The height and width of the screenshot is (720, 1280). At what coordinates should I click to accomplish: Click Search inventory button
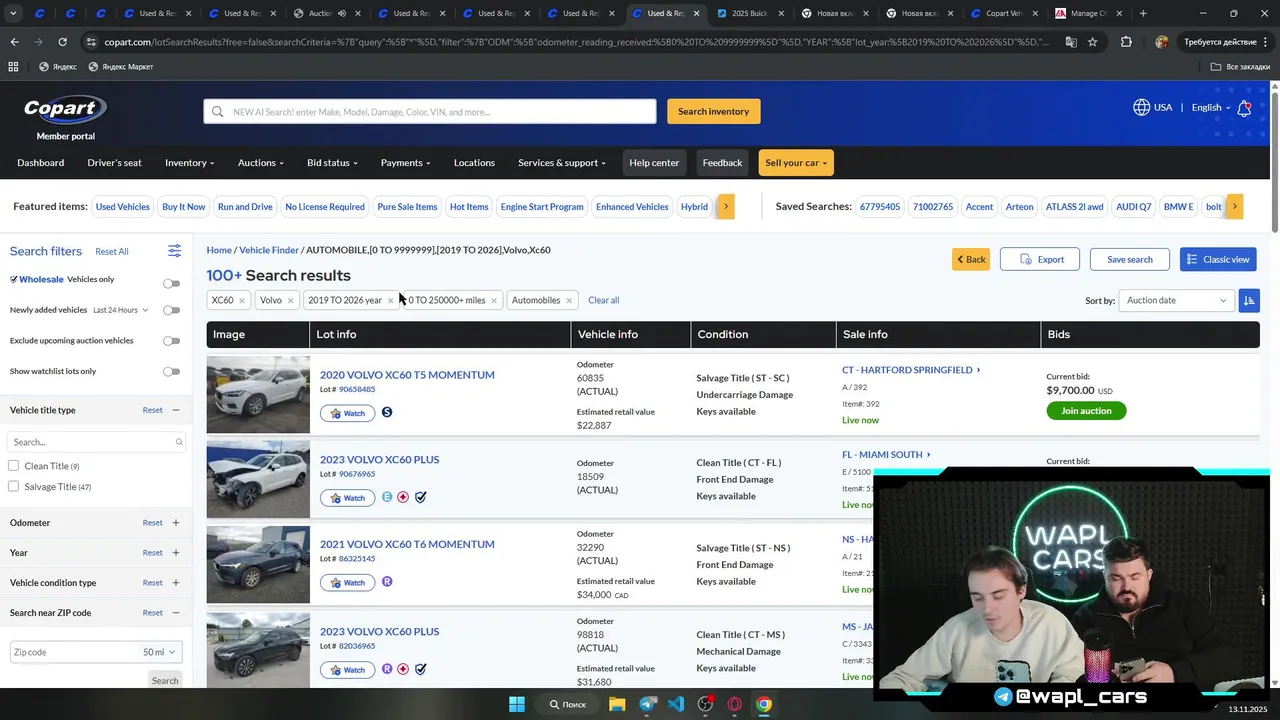point(714,111)
